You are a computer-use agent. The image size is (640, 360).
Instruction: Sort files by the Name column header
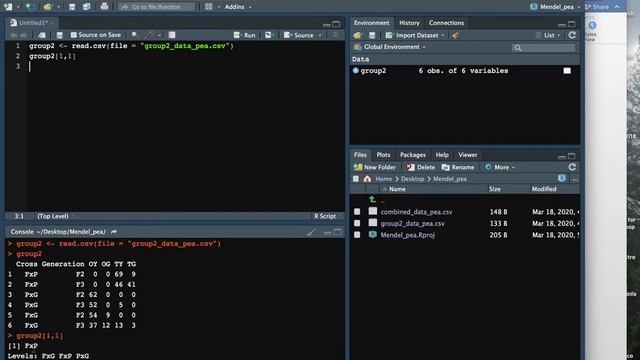coord(397,189)
